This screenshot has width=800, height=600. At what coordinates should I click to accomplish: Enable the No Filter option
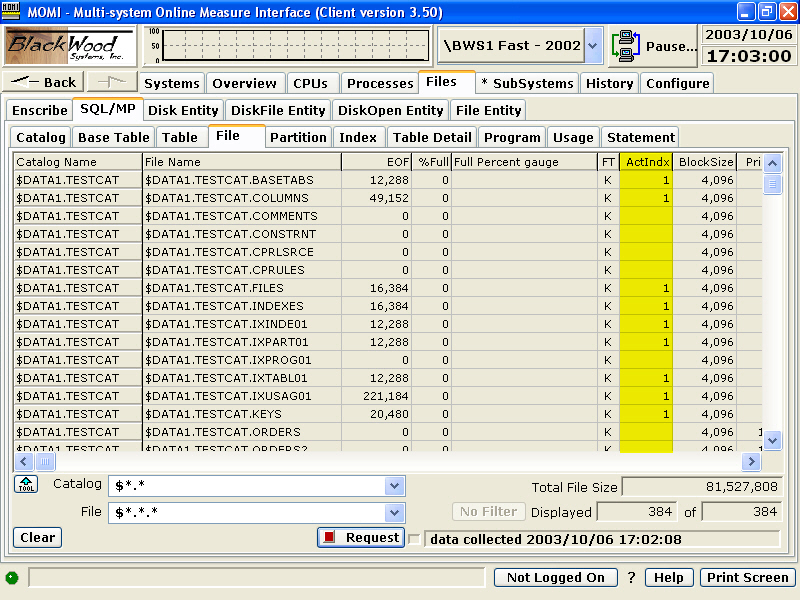(x=488, y=511)
